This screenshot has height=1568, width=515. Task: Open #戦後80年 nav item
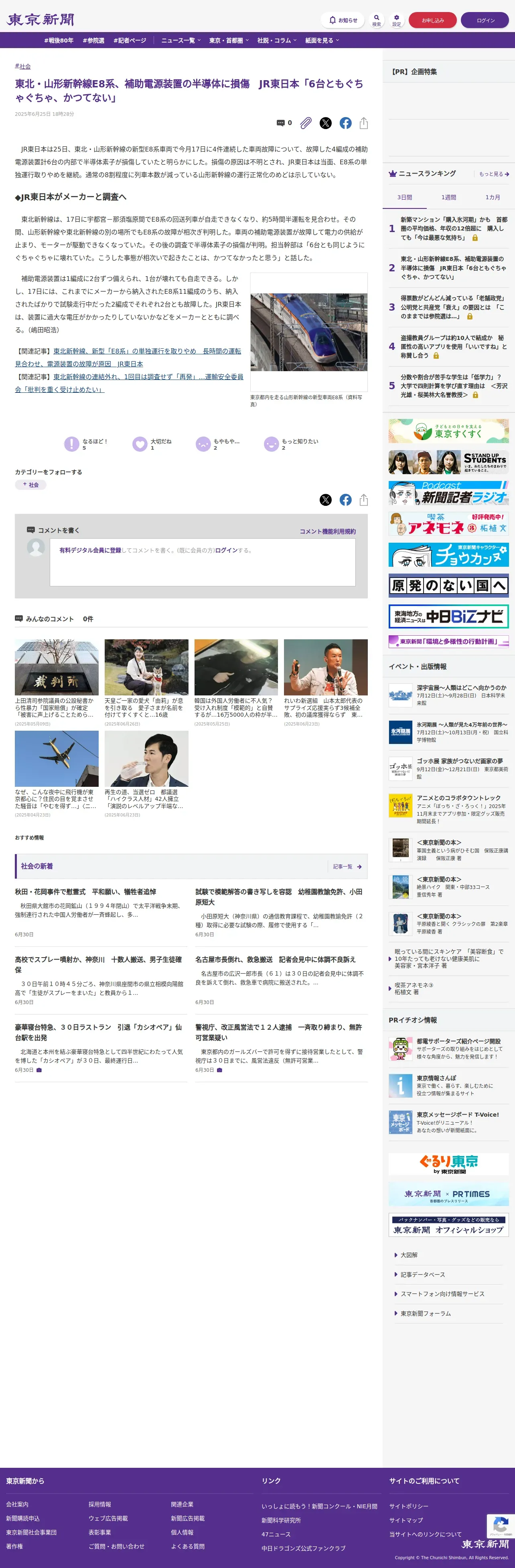(x=59, y=40)
